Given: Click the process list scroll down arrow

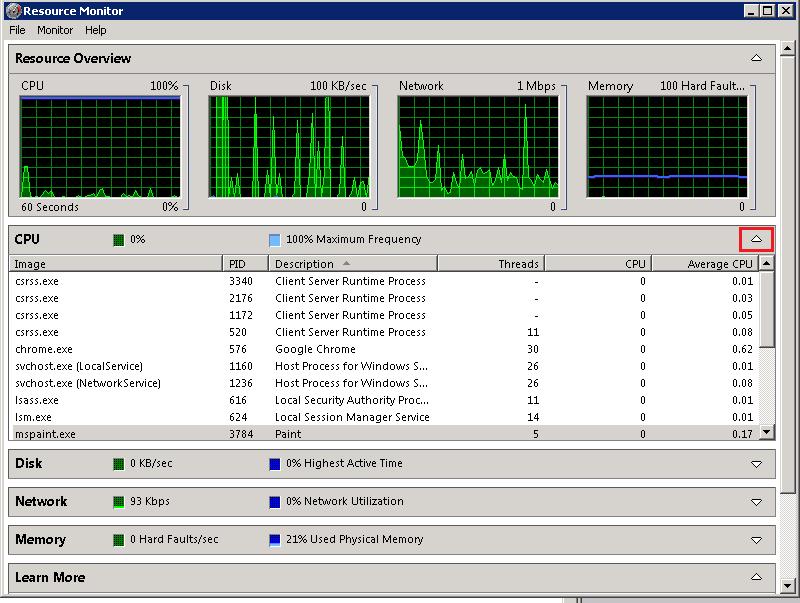Looking at the screenshot, I should pyautogui.click(x=766, y=433).
